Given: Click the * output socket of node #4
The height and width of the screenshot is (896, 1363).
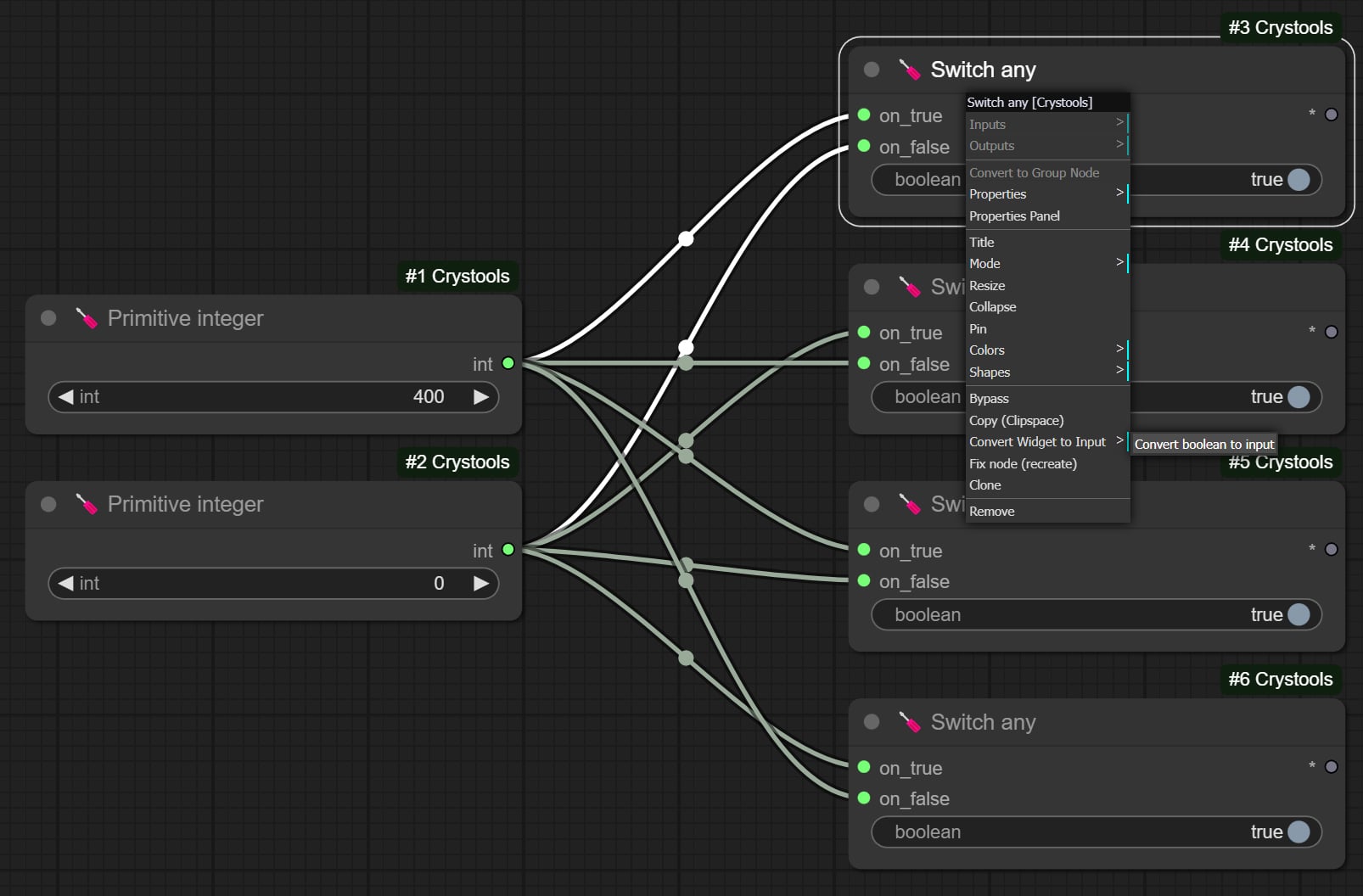Looking at the screenshot, I should point(1332,332).
